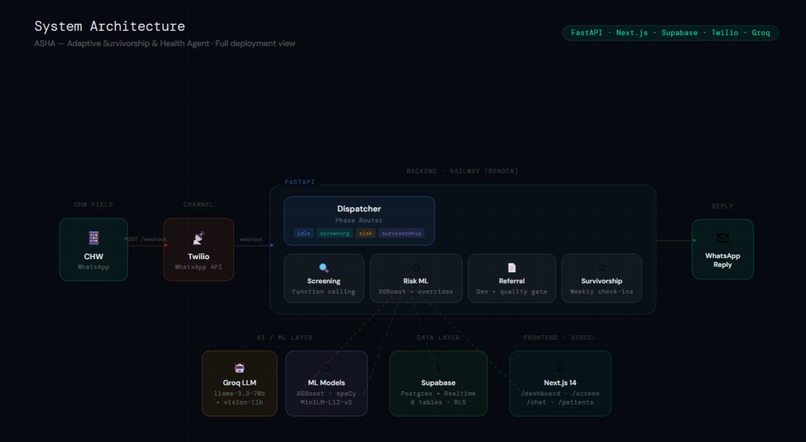Click the 'WhatsApp Reply' node label
This screenshot has width=806, height=442.
(x=722, y=260)
